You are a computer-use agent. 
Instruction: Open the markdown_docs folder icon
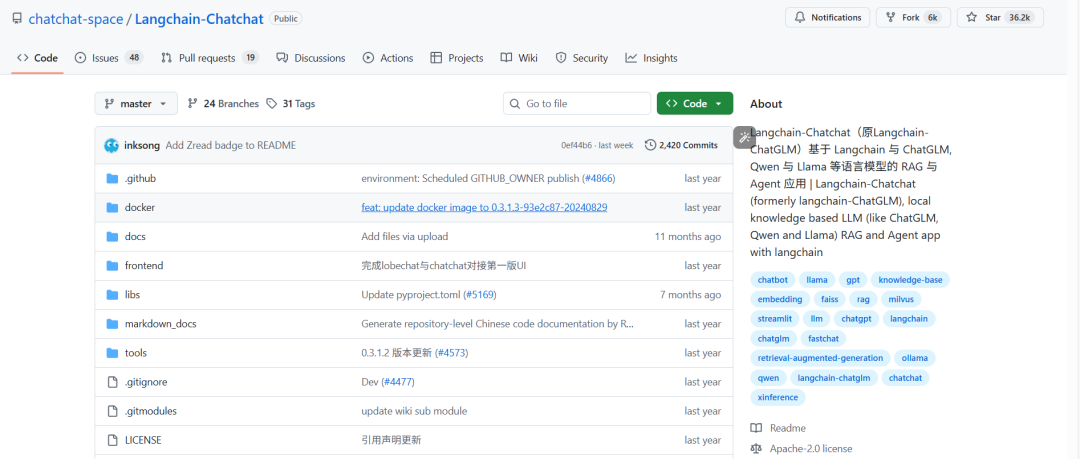pos(113,323)
